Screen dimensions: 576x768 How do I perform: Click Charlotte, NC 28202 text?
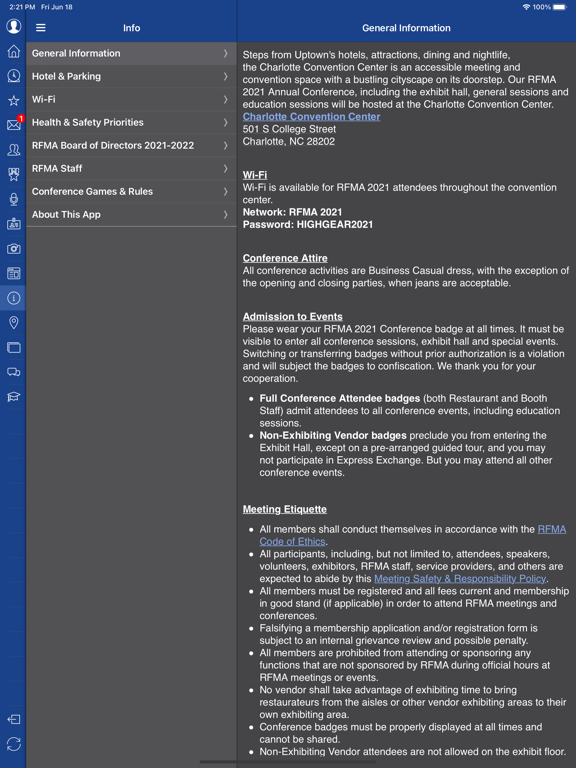coord(288,141)
